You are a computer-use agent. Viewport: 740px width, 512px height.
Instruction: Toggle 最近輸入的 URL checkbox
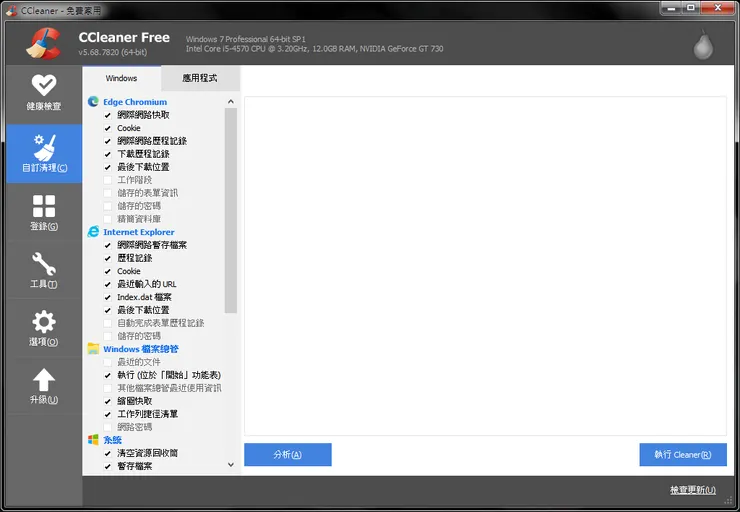tap(108, 284)
